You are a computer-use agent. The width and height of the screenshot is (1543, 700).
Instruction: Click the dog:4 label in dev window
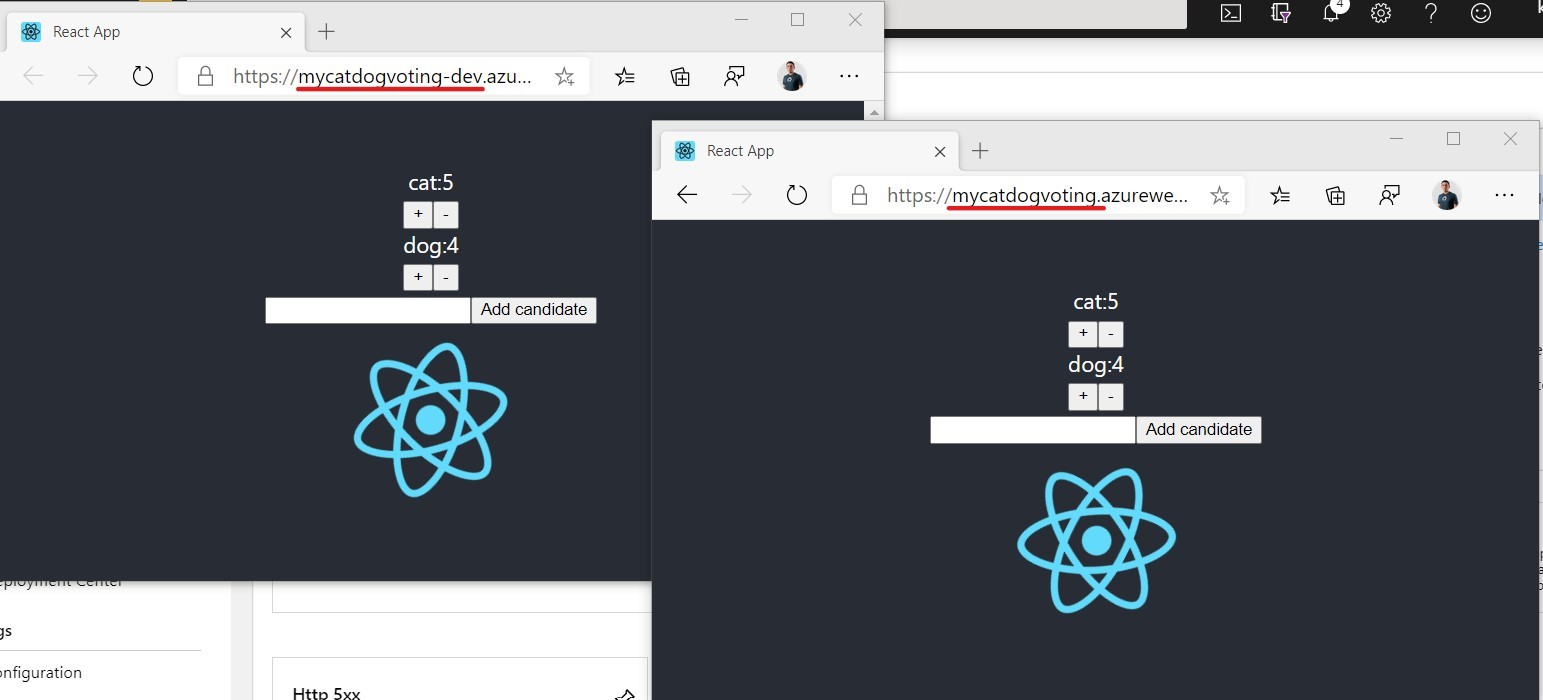coord(431,246)
